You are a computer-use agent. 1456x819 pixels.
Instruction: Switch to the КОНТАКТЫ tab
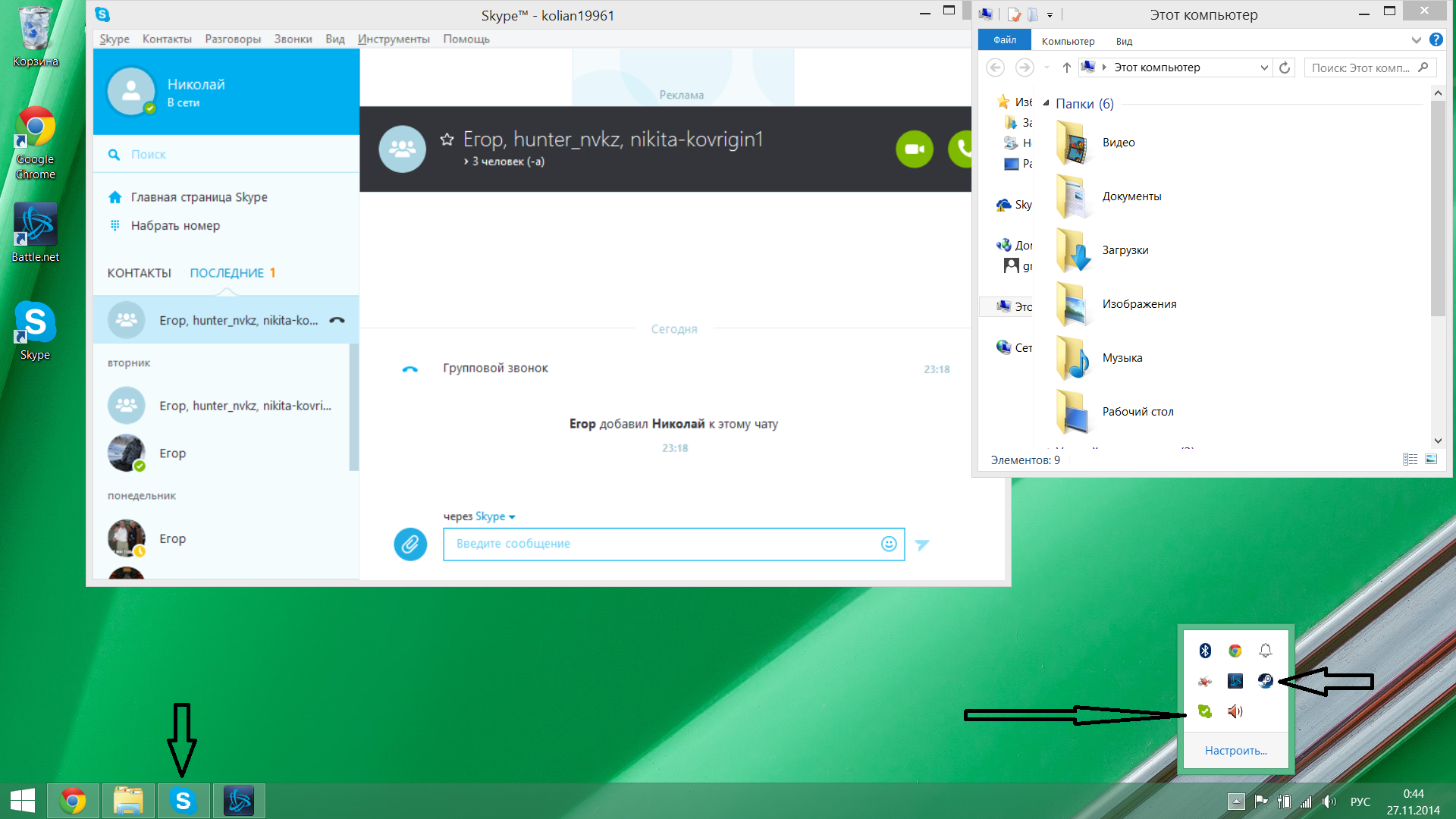[x=140, y=273]
